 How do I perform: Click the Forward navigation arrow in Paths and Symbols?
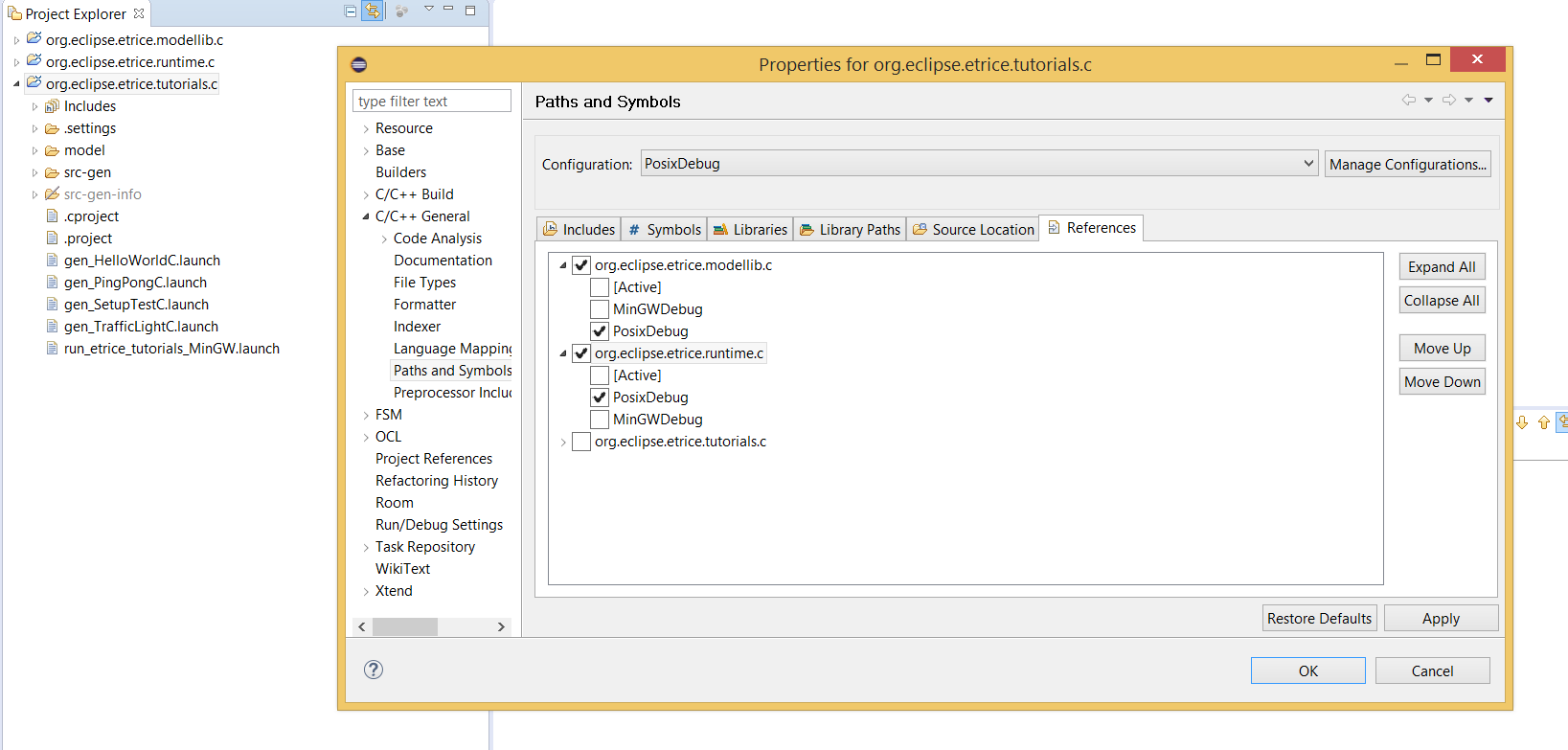(x=1449, y=100)
